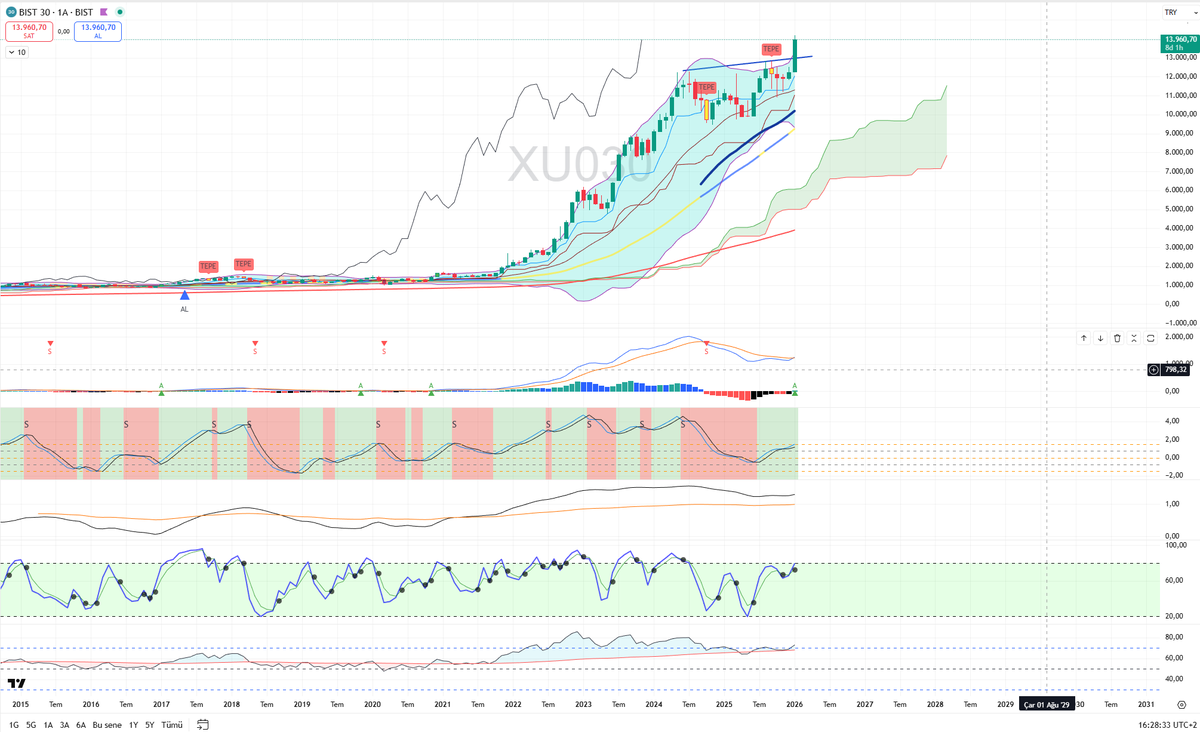Select the 6A time range
The image size is (1200, 732).
(x=81, y=725)
